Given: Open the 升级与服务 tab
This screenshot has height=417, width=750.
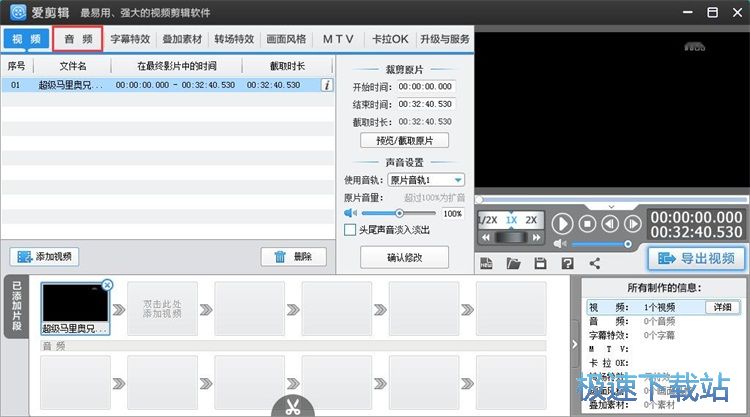Looking at the screenshot, I should pos(444,39).
